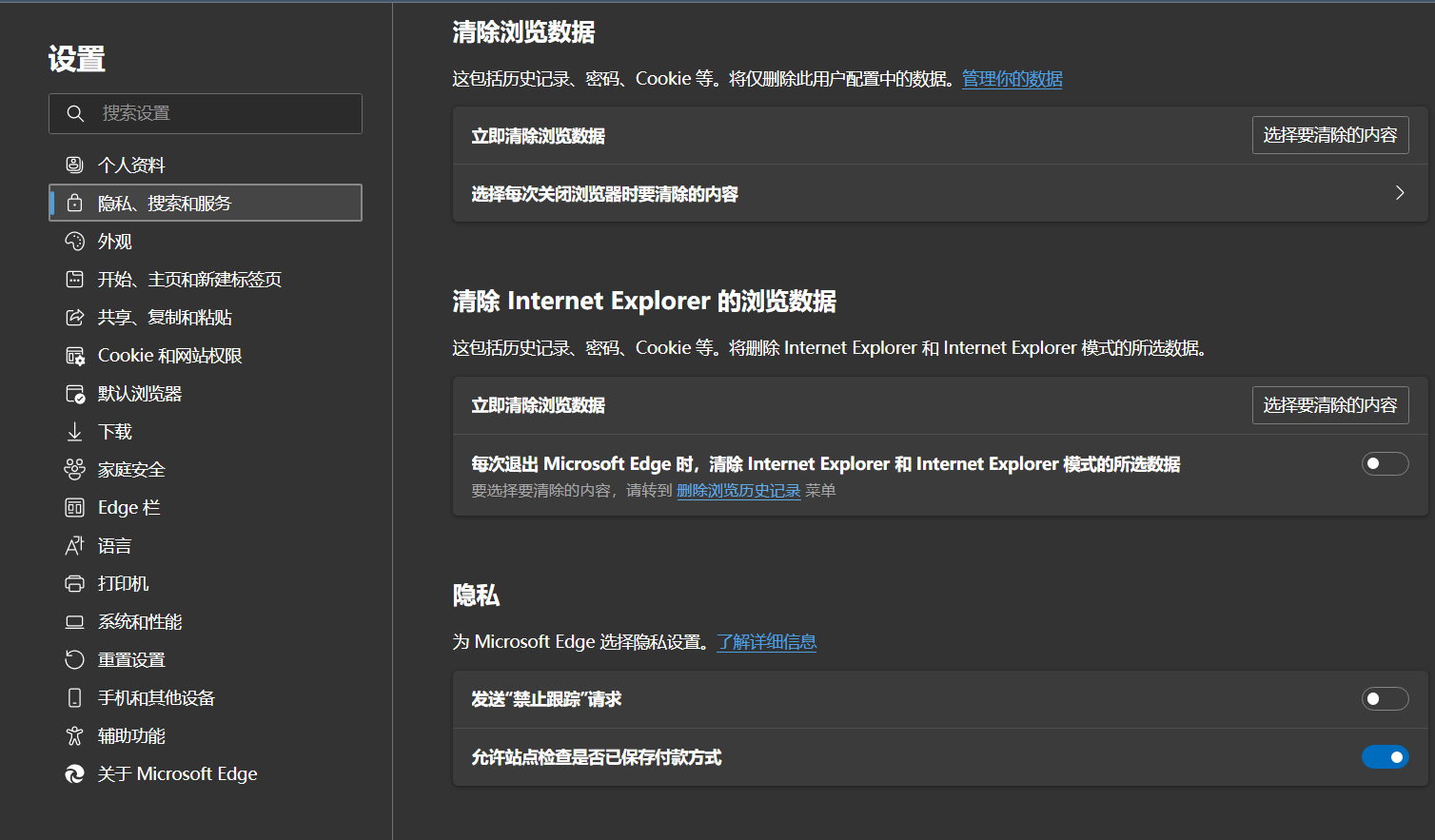Select 语言 in the settings sidebar
The width and height of the screenshot is (1435, 840).
[x=206, y=545]
